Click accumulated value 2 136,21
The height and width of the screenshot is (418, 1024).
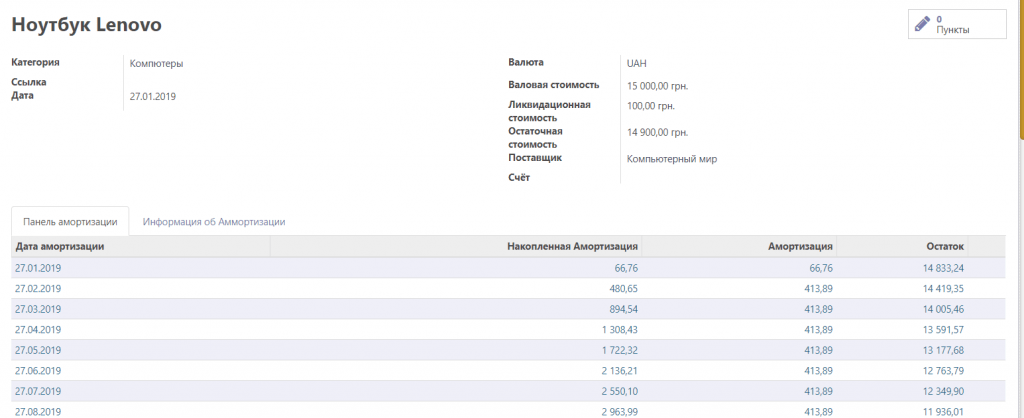[620, 371]
